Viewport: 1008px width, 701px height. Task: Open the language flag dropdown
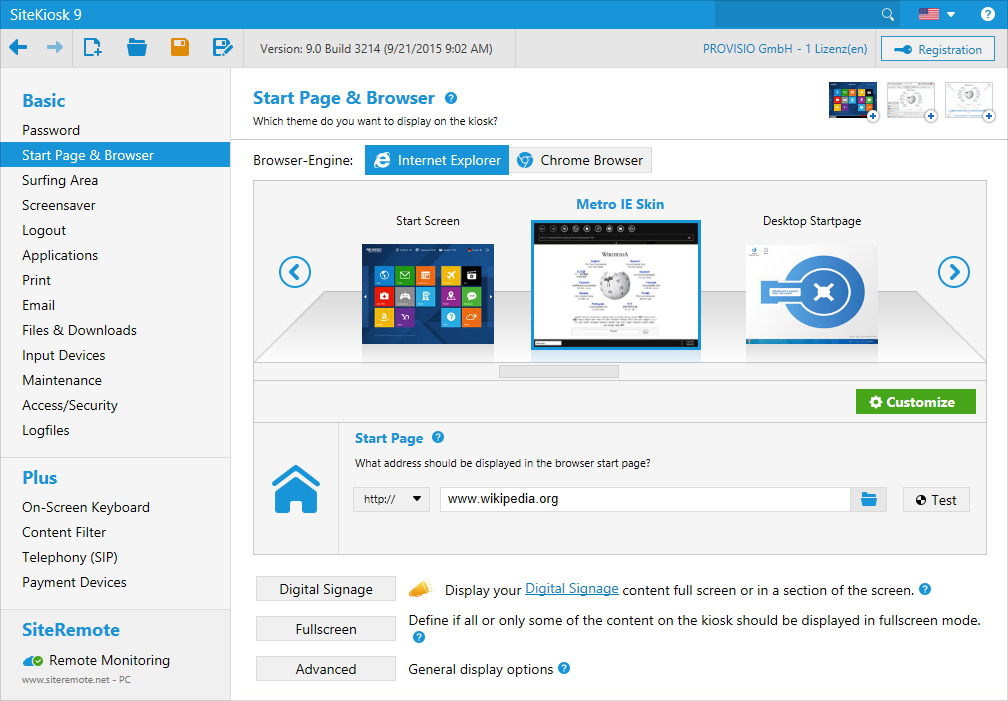[936, 14]
